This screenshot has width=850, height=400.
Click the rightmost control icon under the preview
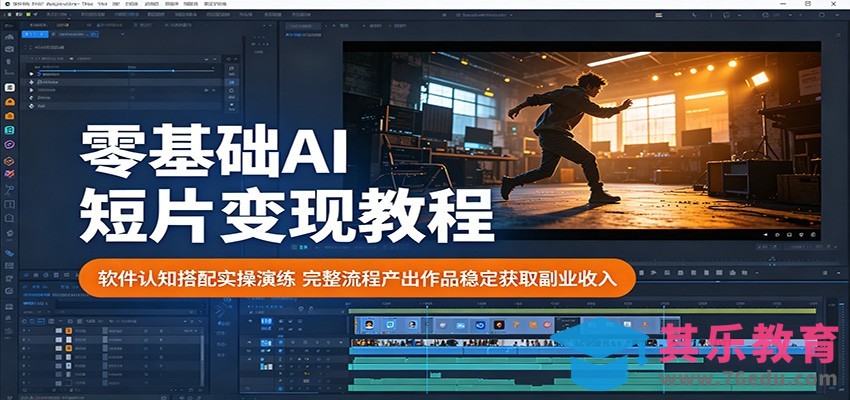813,235
